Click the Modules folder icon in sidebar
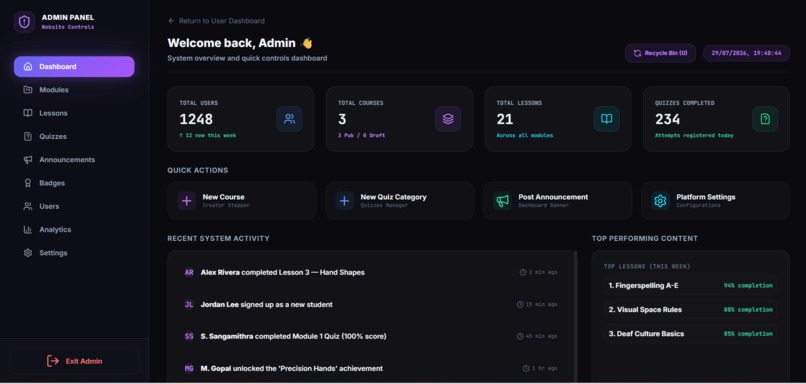 pos(28,90)
